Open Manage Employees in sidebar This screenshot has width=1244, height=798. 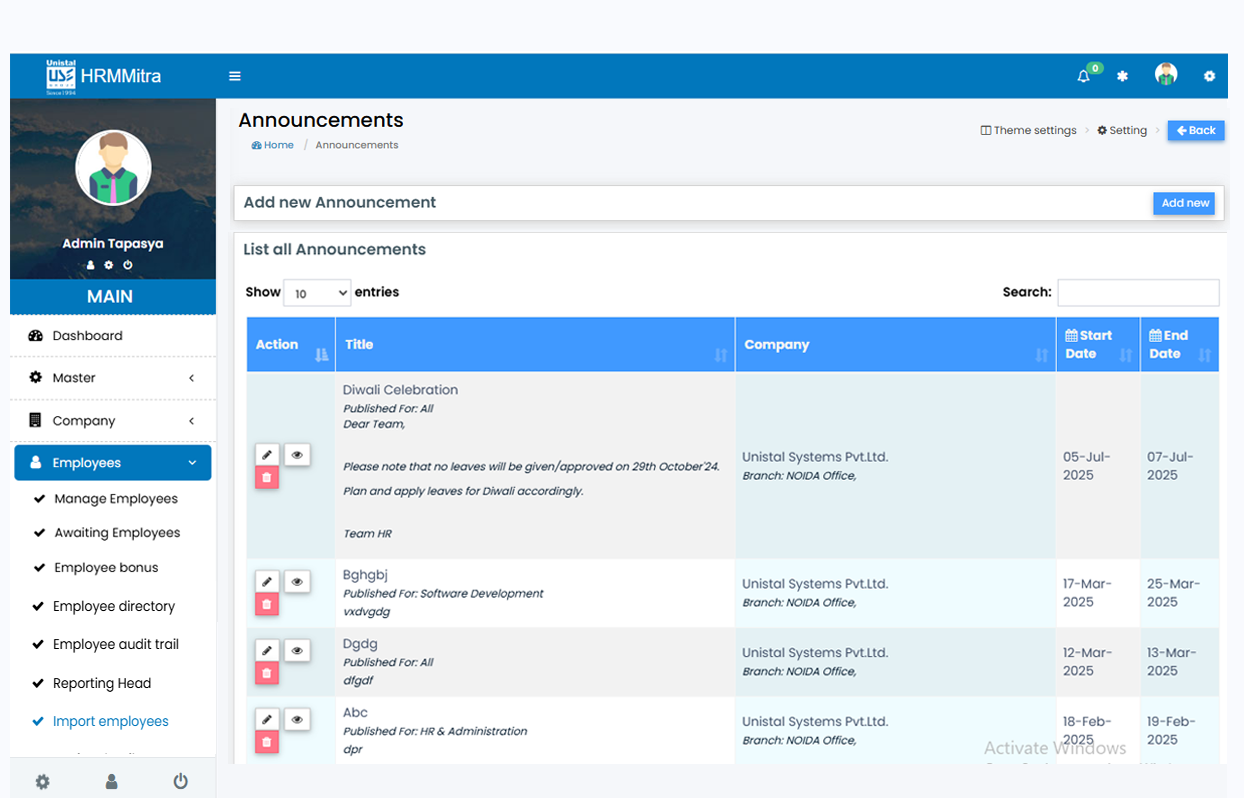pos(116,499)
